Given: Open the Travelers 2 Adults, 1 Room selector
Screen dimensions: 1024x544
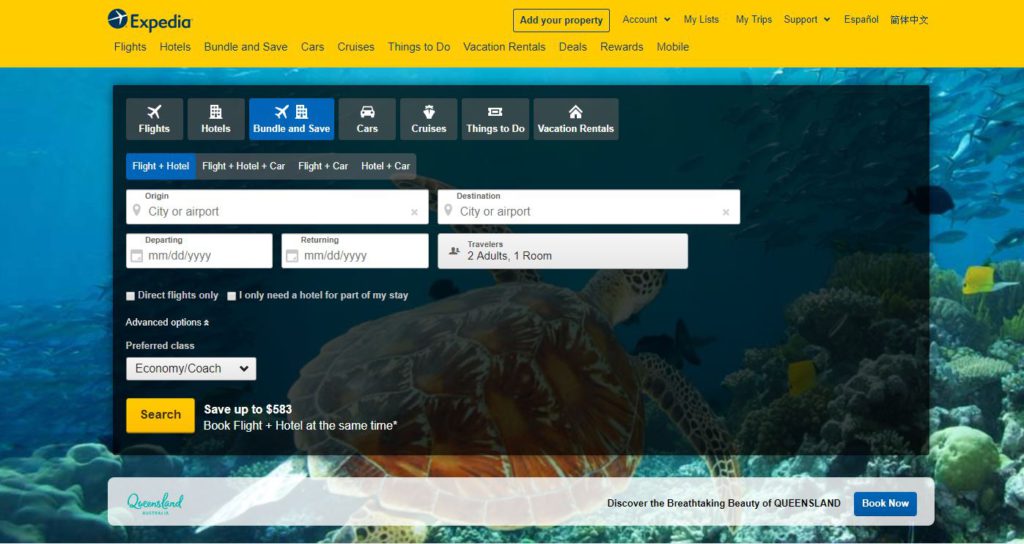Looking at the screenshot, I should (x=562, y=251).
